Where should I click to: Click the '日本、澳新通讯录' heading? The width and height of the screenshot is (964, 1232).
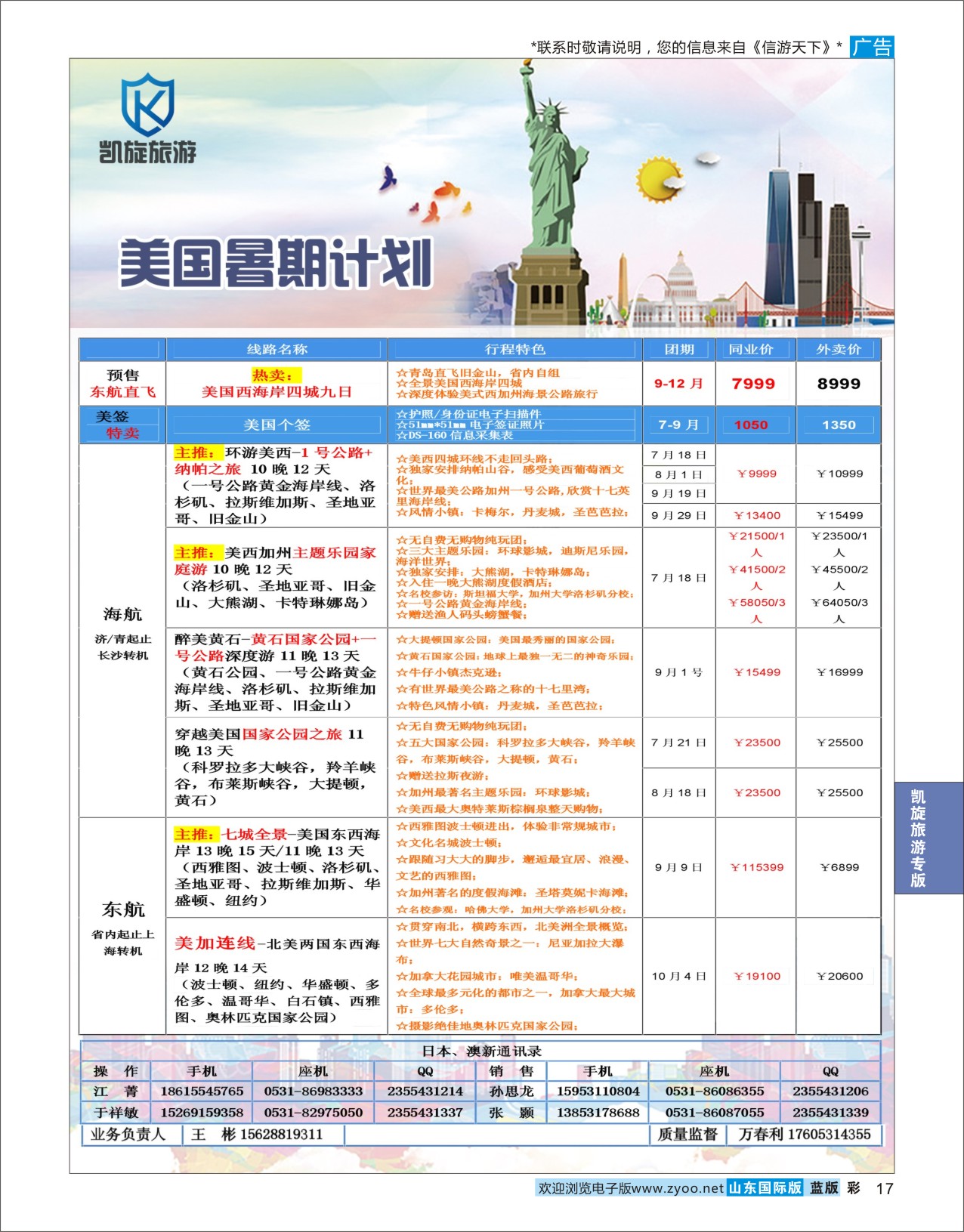click(480, 1051)
